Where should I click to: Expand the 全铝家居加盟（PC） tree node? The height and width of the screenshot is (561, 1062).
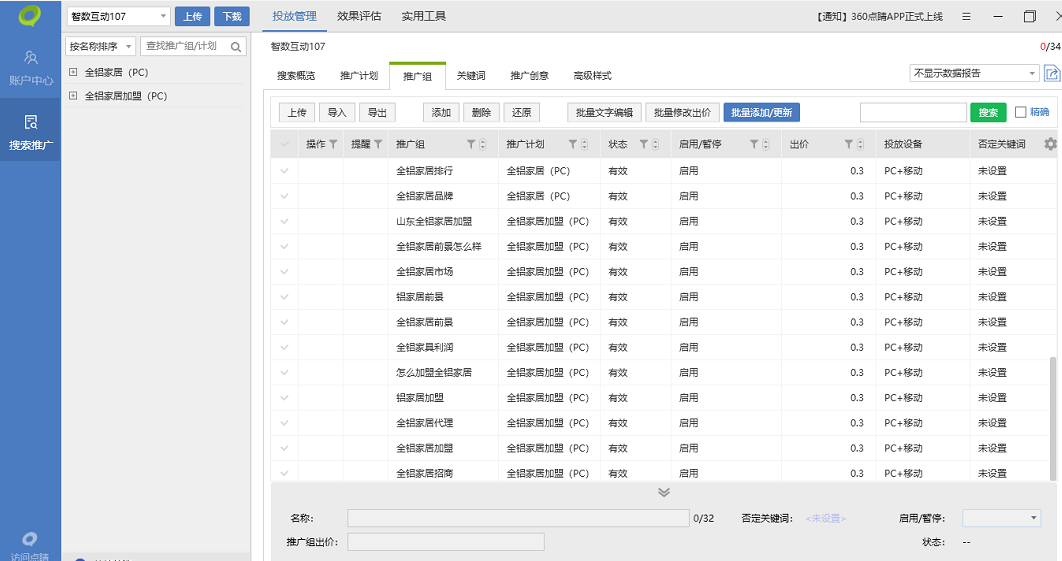click(73, 96)
